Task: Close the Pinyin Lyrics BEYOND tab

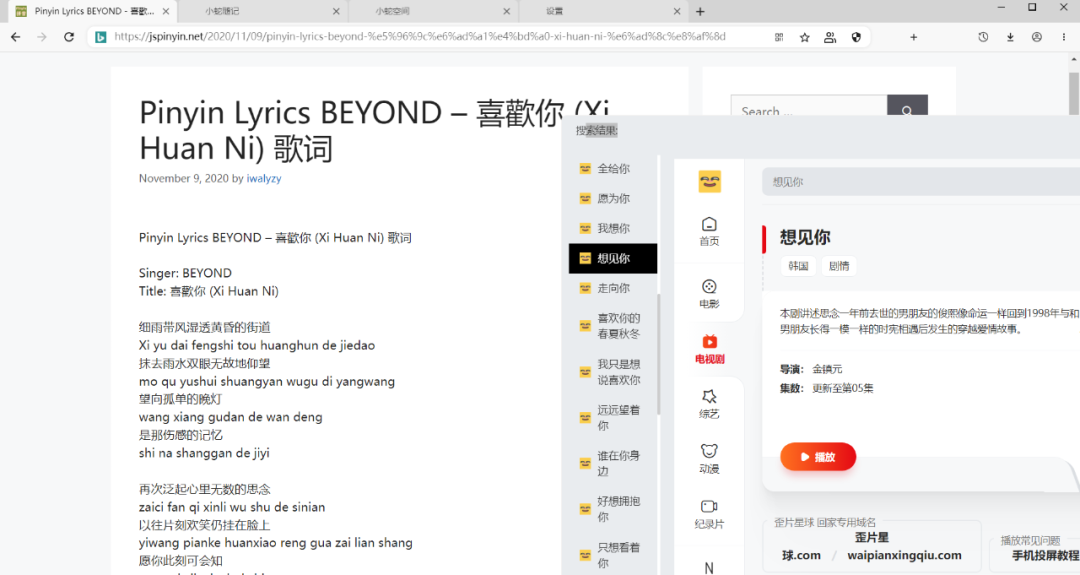Action: coord(165,11)
